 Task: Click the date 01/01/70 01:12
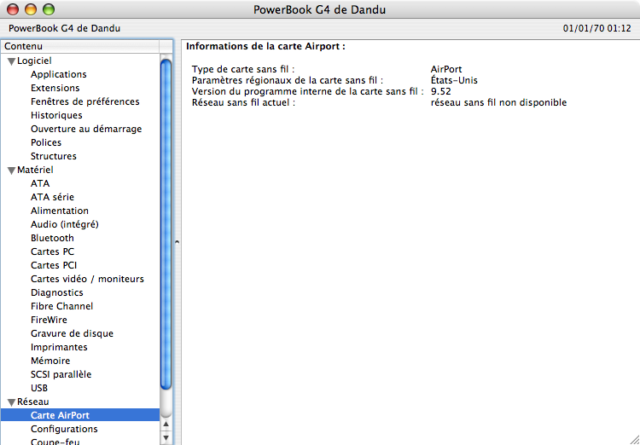pos(597,29)
